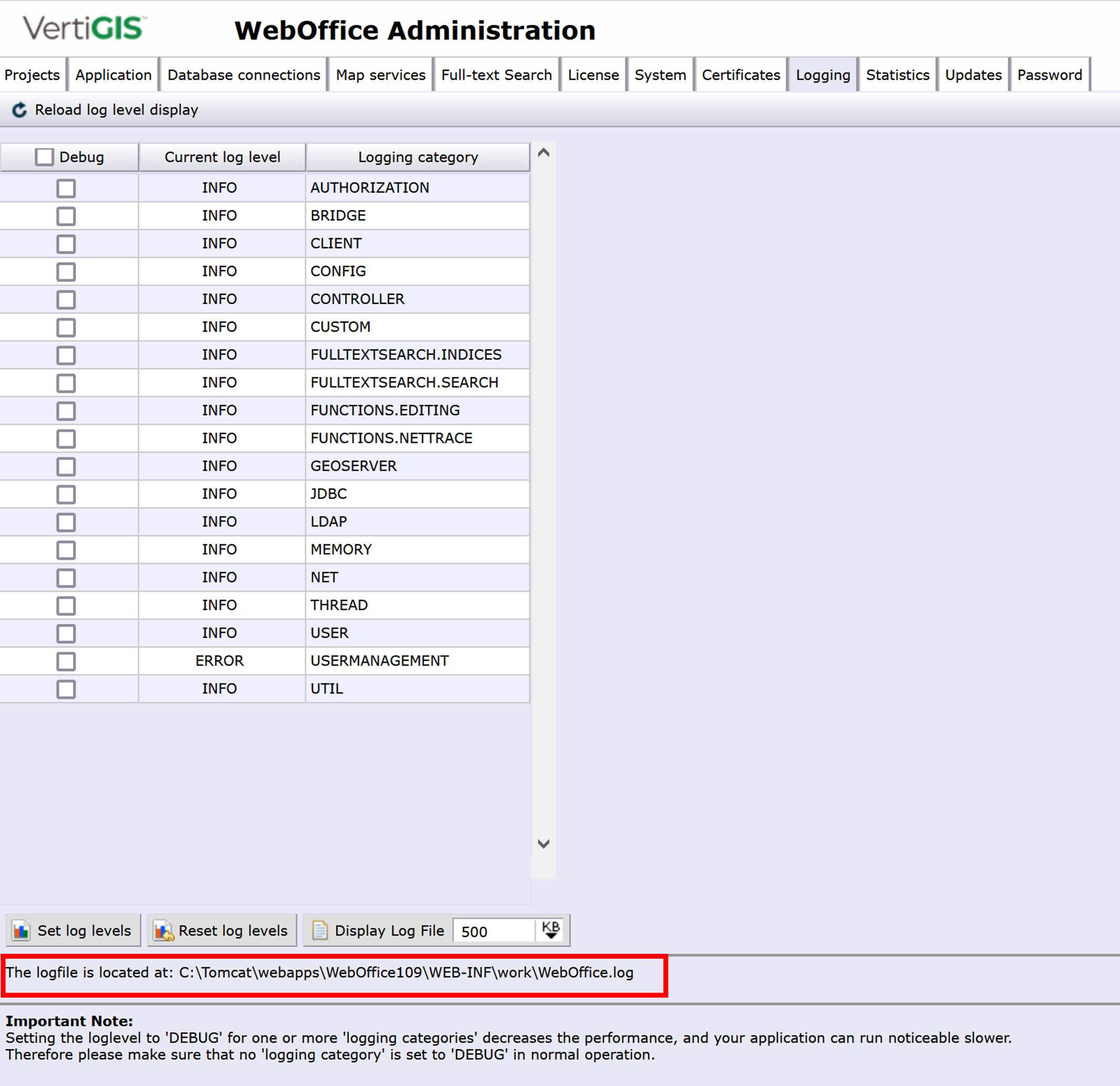The image size is (1120, 1086).
Task: Click the Set log levels chart icon
Action: (20, 930)
